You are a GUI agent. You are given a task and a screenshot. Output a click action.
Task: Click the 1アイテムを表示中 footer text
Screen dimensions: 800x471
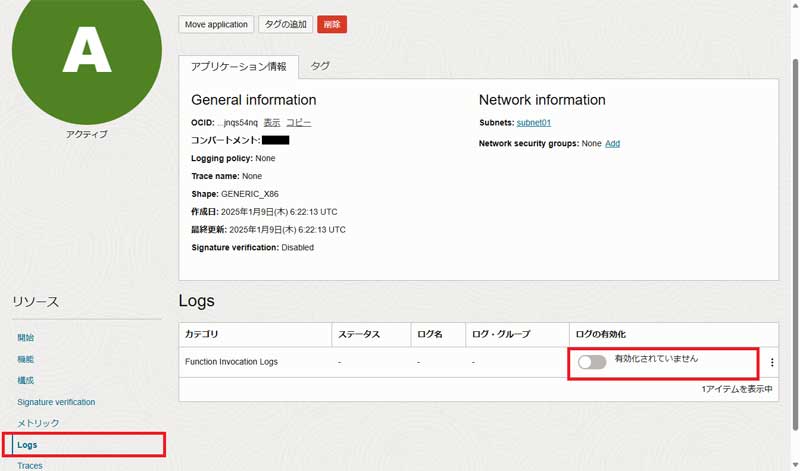(737, 389)
